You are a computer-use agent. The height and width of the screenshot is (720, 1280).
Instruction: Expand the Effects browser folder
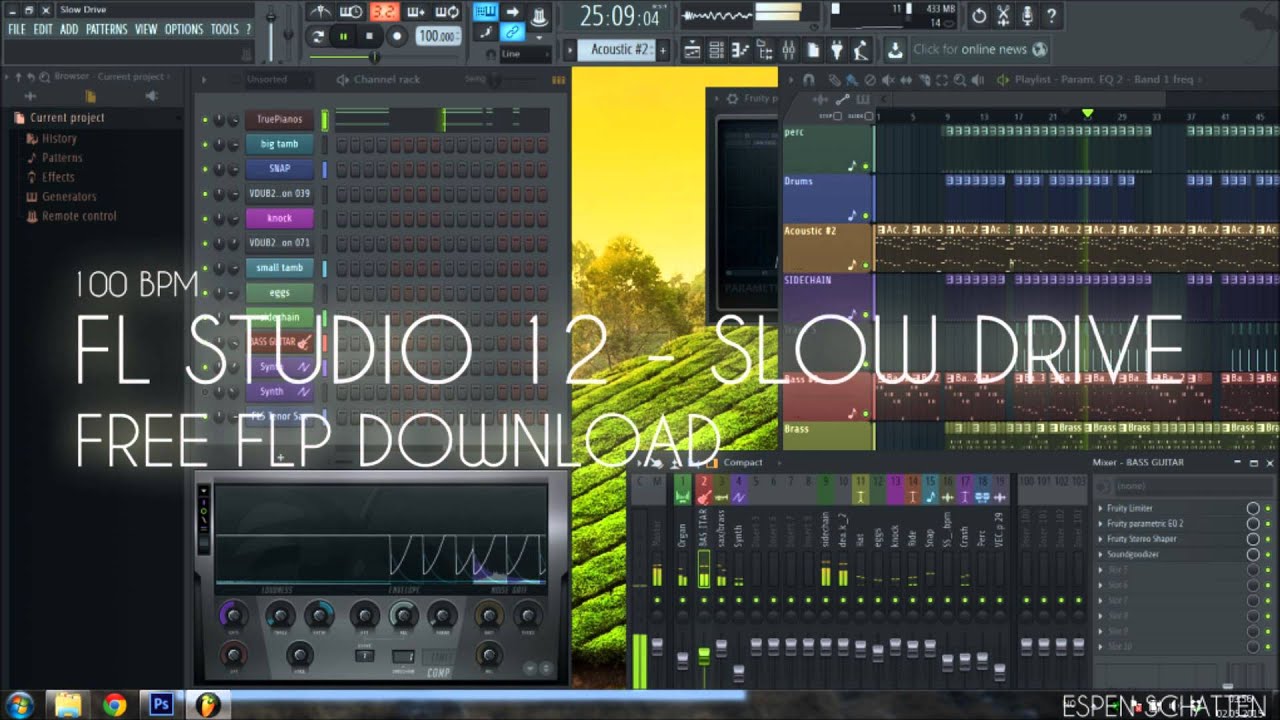[x=58, y=177]
